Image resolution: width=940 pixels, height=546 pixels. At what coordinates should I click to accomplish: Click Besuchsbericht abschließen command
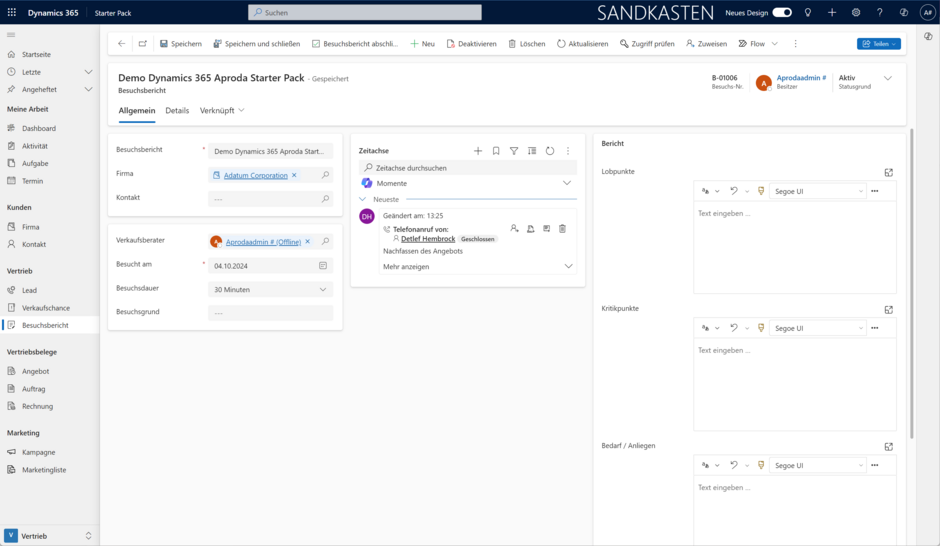click(x=355, y=44)
